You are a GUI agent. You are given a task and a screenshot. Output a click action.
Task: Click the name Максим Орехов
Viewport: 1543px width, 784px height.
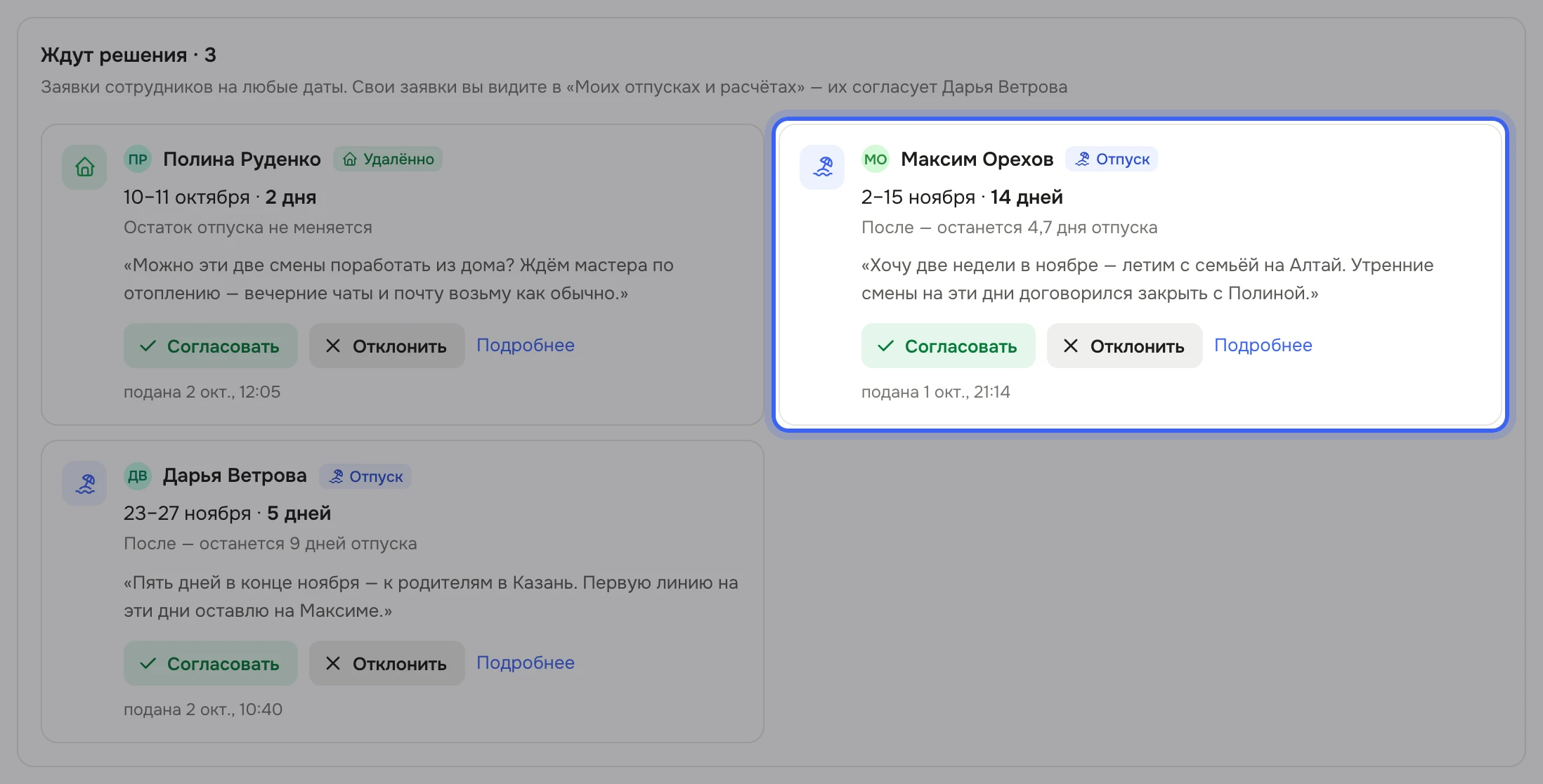coord(977,159)
